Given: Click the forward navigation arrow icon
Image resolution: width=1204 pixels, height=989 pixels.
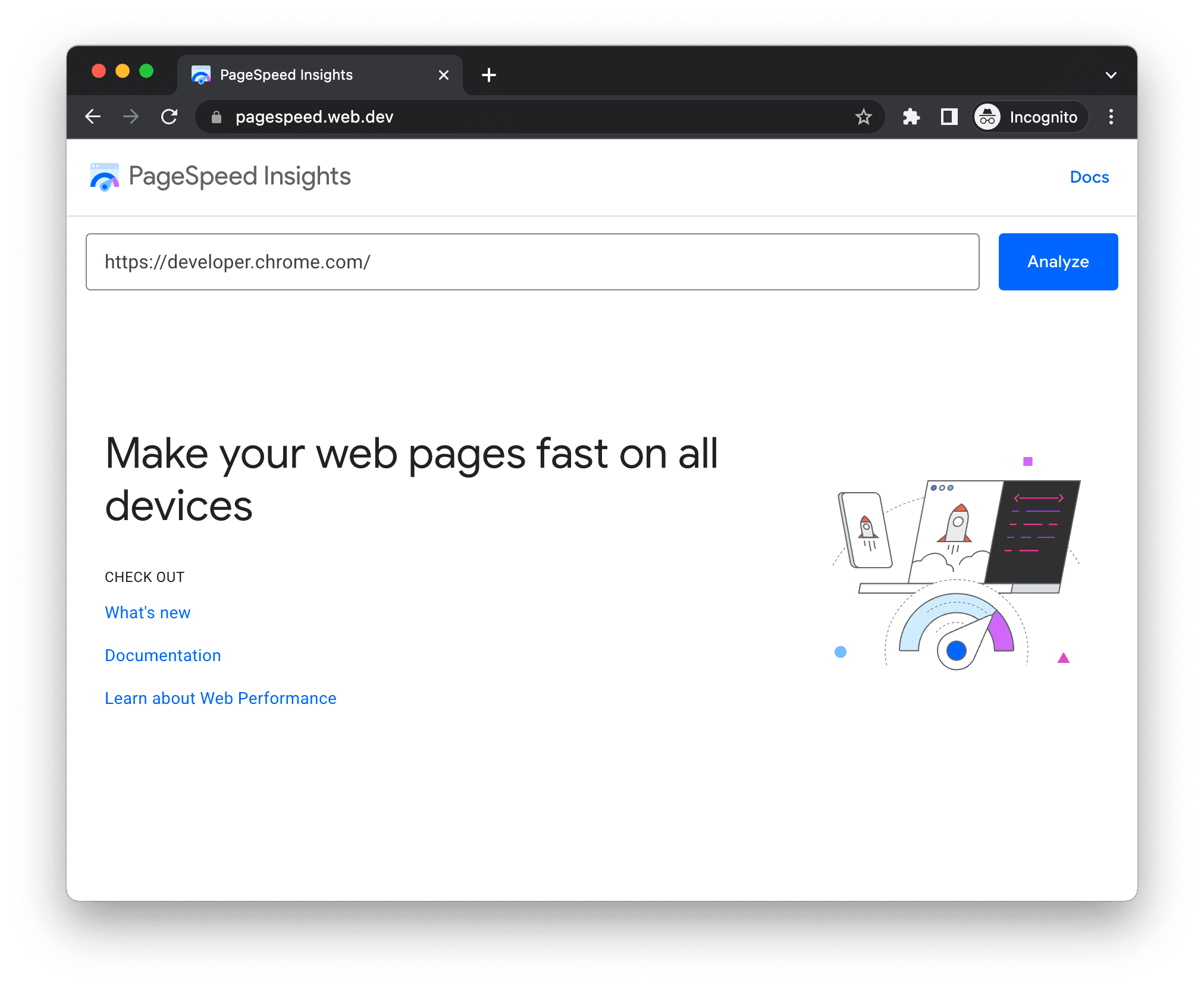Looking at the screenshot, I should (131, 118).
